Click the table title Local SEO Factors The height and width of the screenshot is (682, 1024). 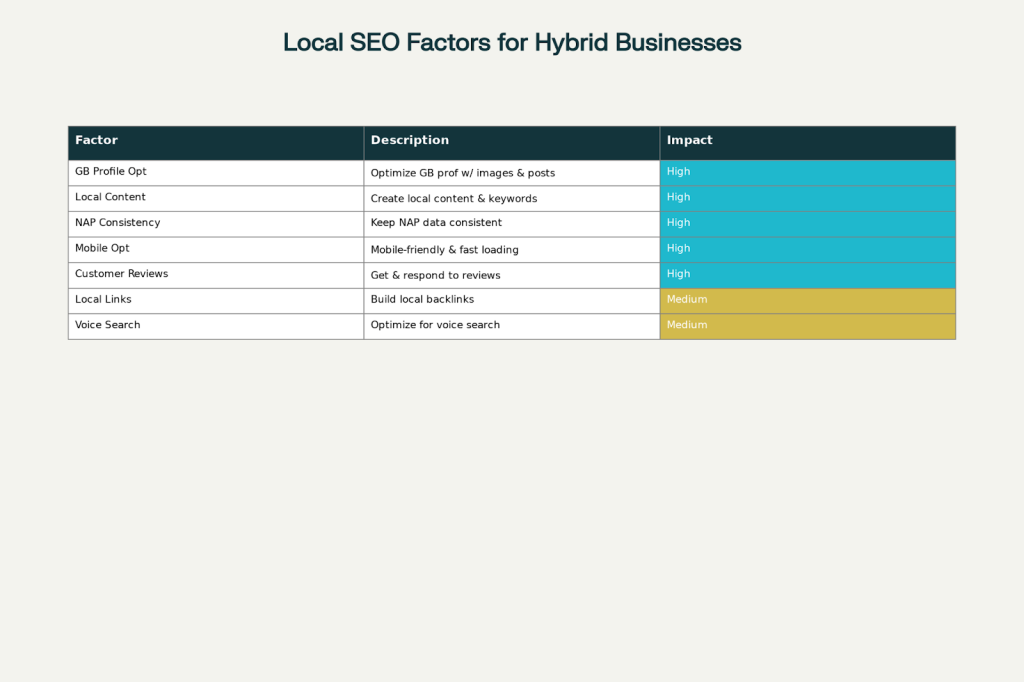[x=512, y=42]
